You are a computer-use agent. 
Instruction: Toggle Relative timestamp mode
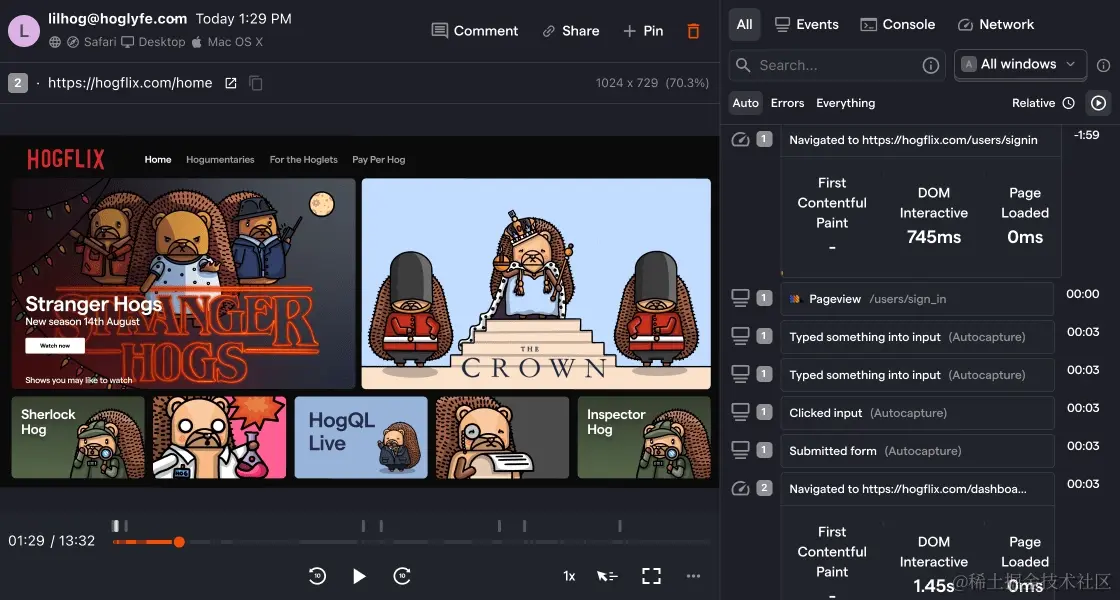click(1043, 103)
